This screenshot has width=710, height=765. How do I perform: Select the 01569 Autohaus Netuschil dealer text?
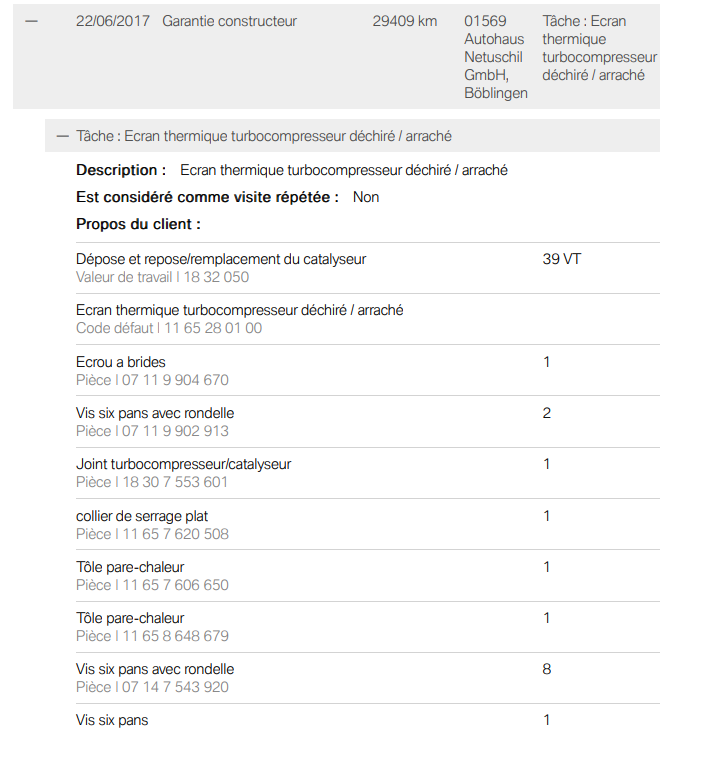[496, 57]
